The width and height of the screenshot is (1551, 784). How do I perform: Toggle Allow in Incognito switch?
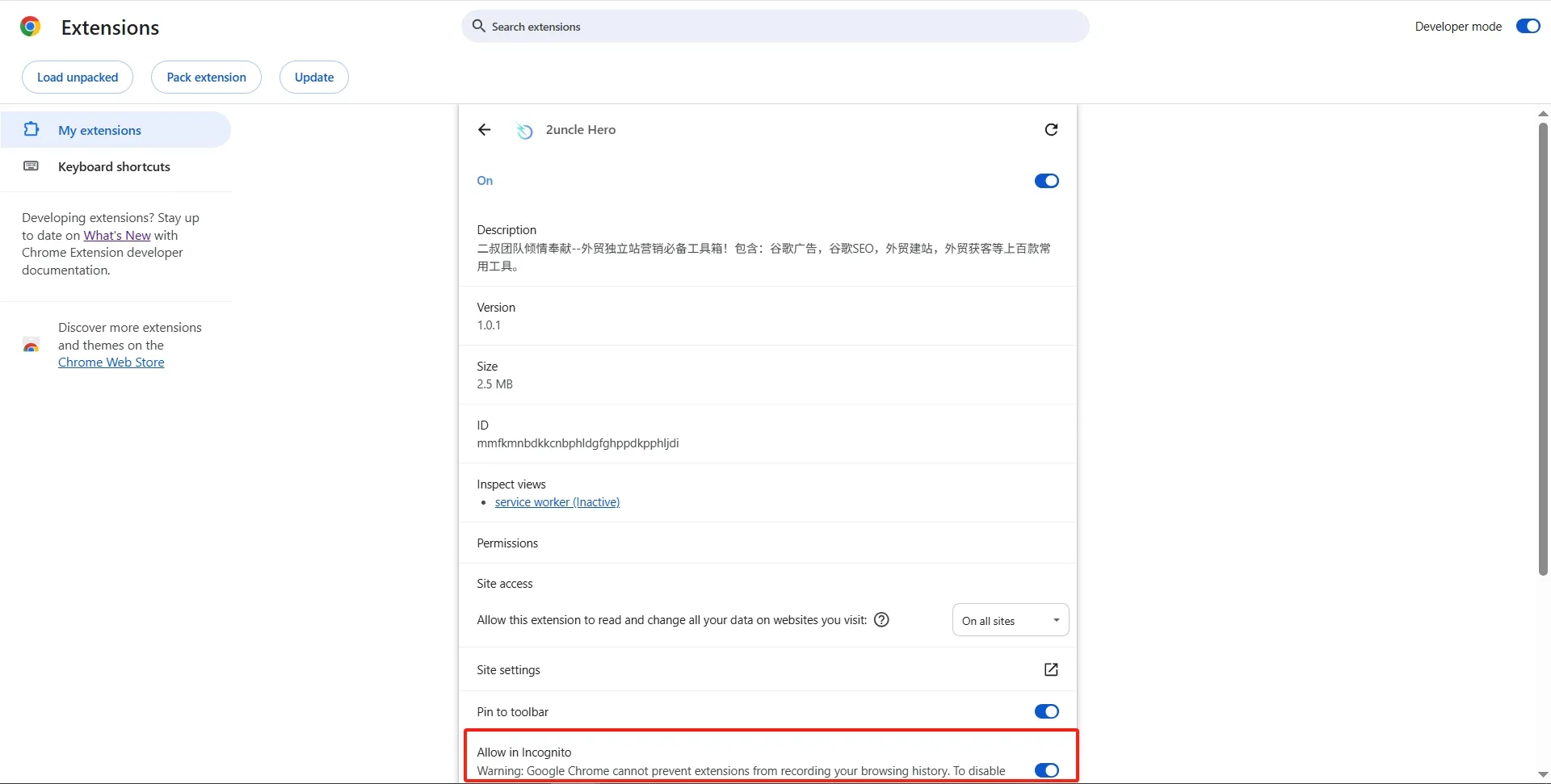coord(1047,770)
